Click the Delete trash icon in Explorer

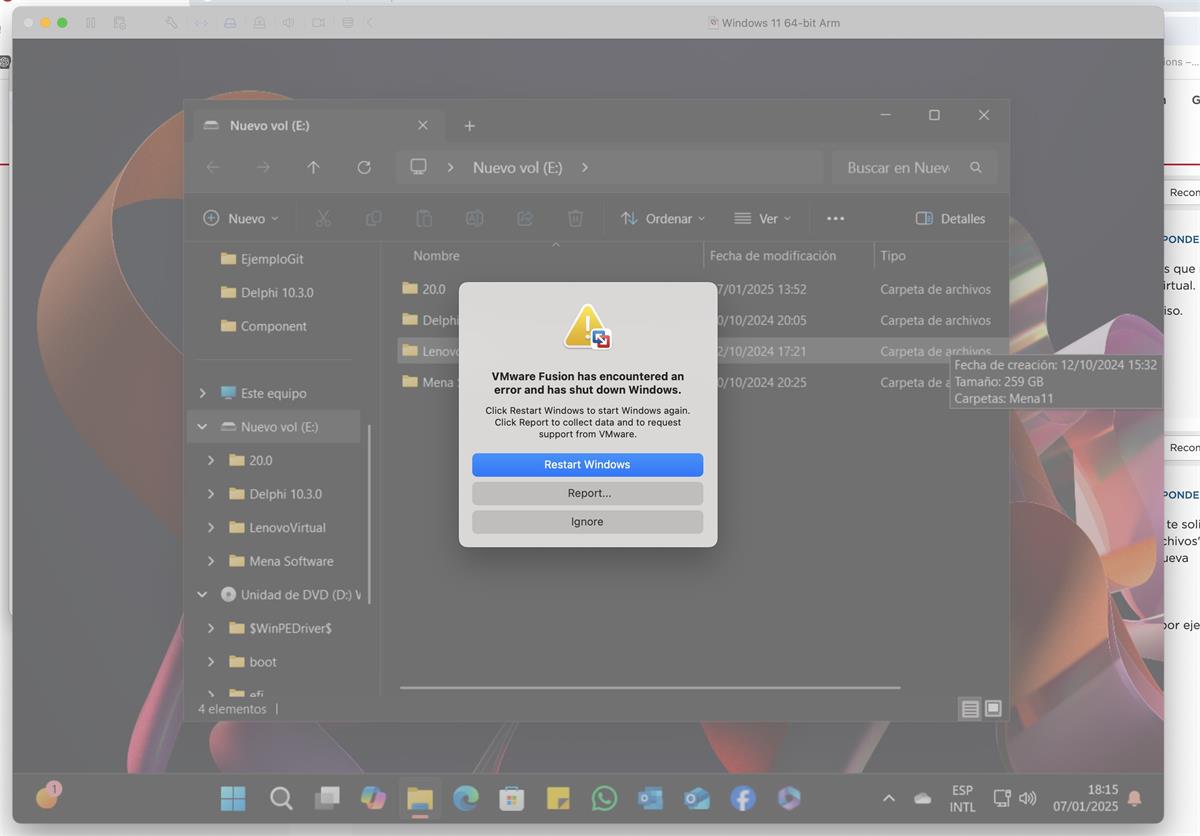click(575, 218)
